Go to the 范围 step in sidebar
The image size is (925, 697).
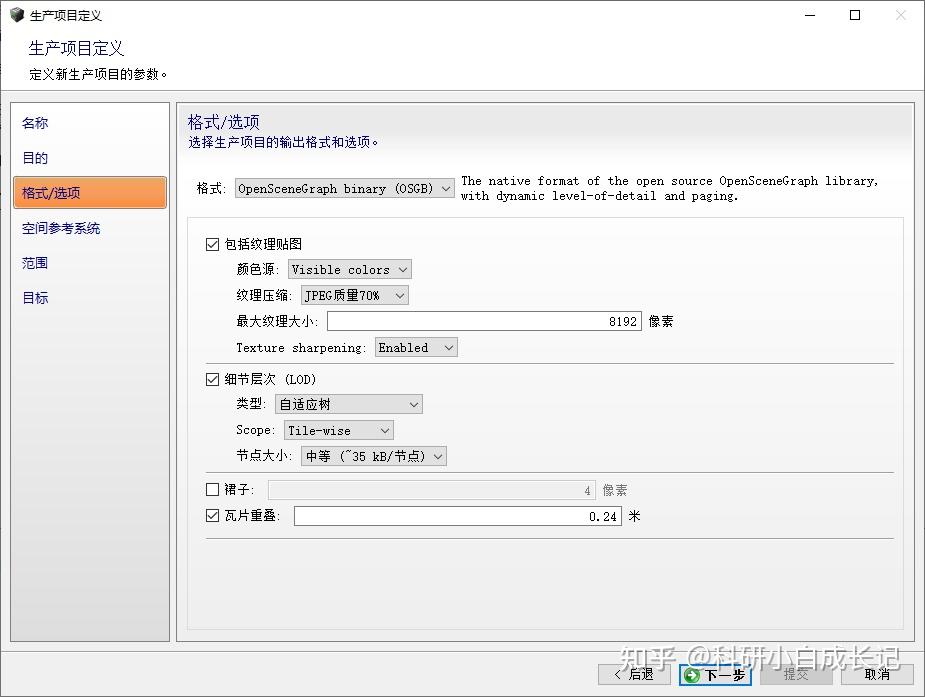point(35,263)
